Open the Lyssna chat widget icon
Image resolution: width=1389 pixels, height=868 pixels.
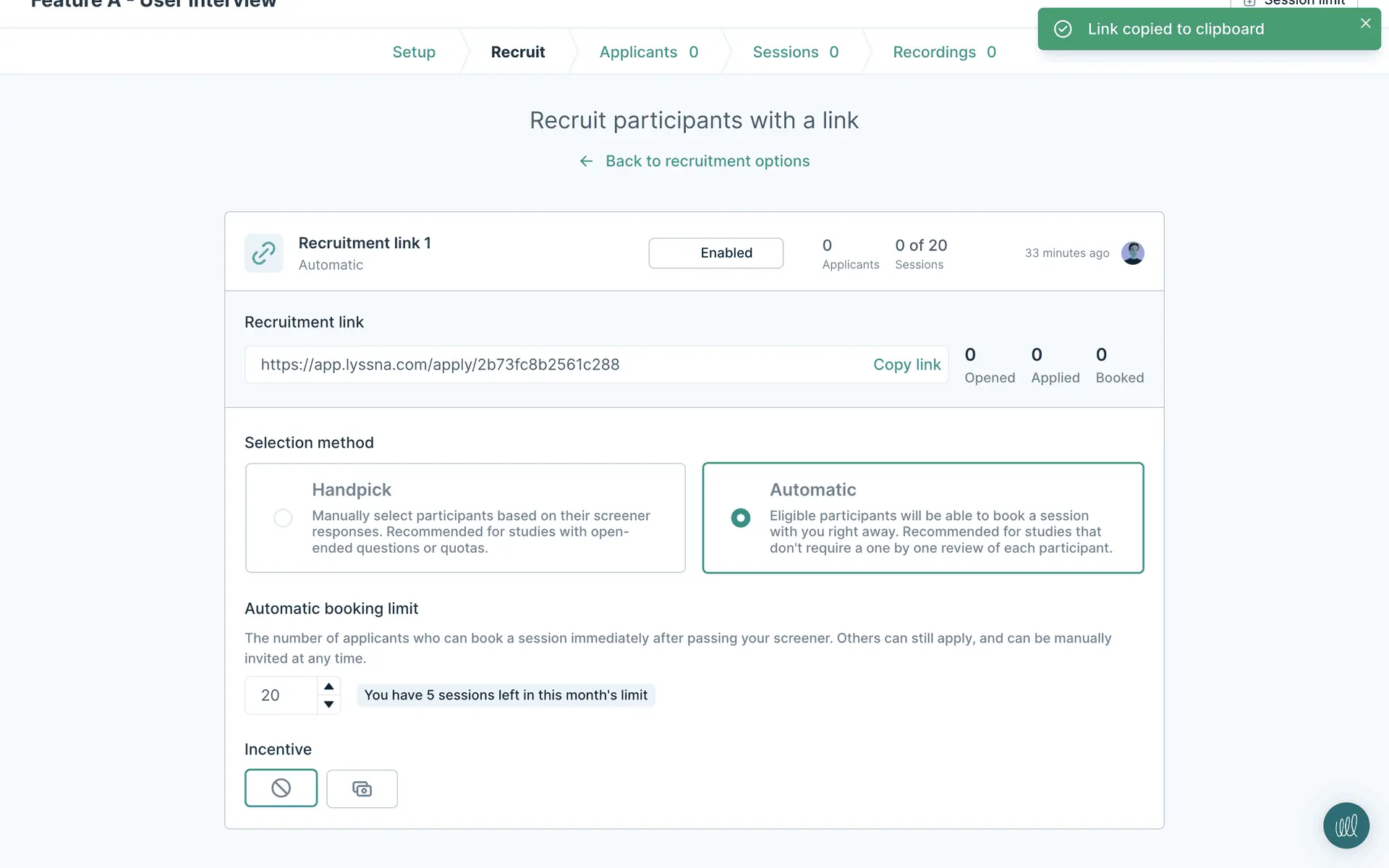(1346, 825)
